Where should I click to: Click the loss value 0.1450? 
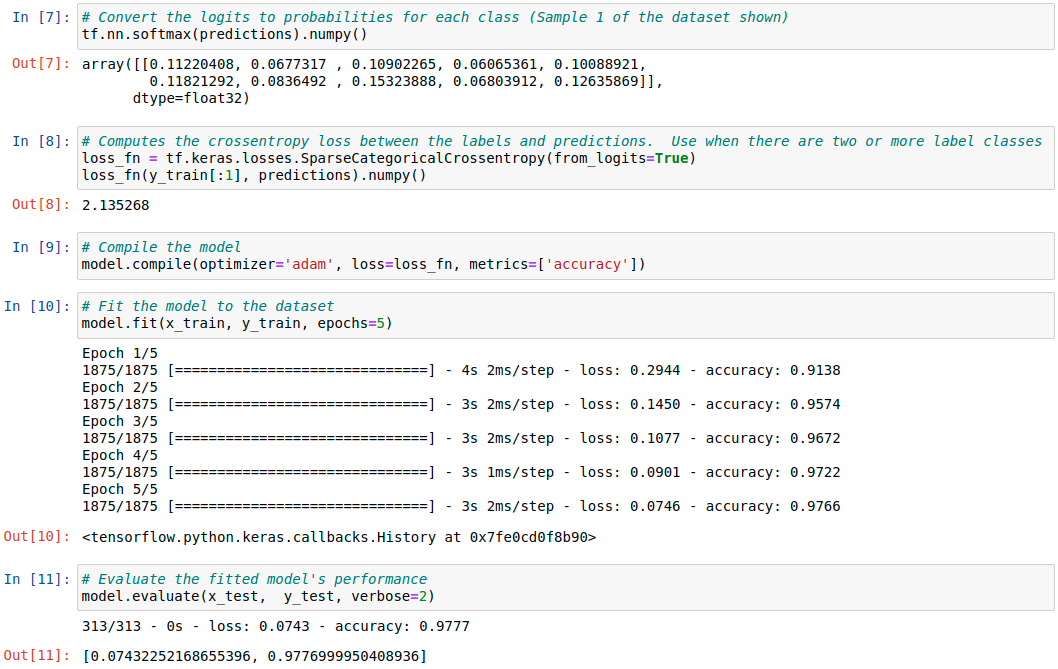pos(655,404)
